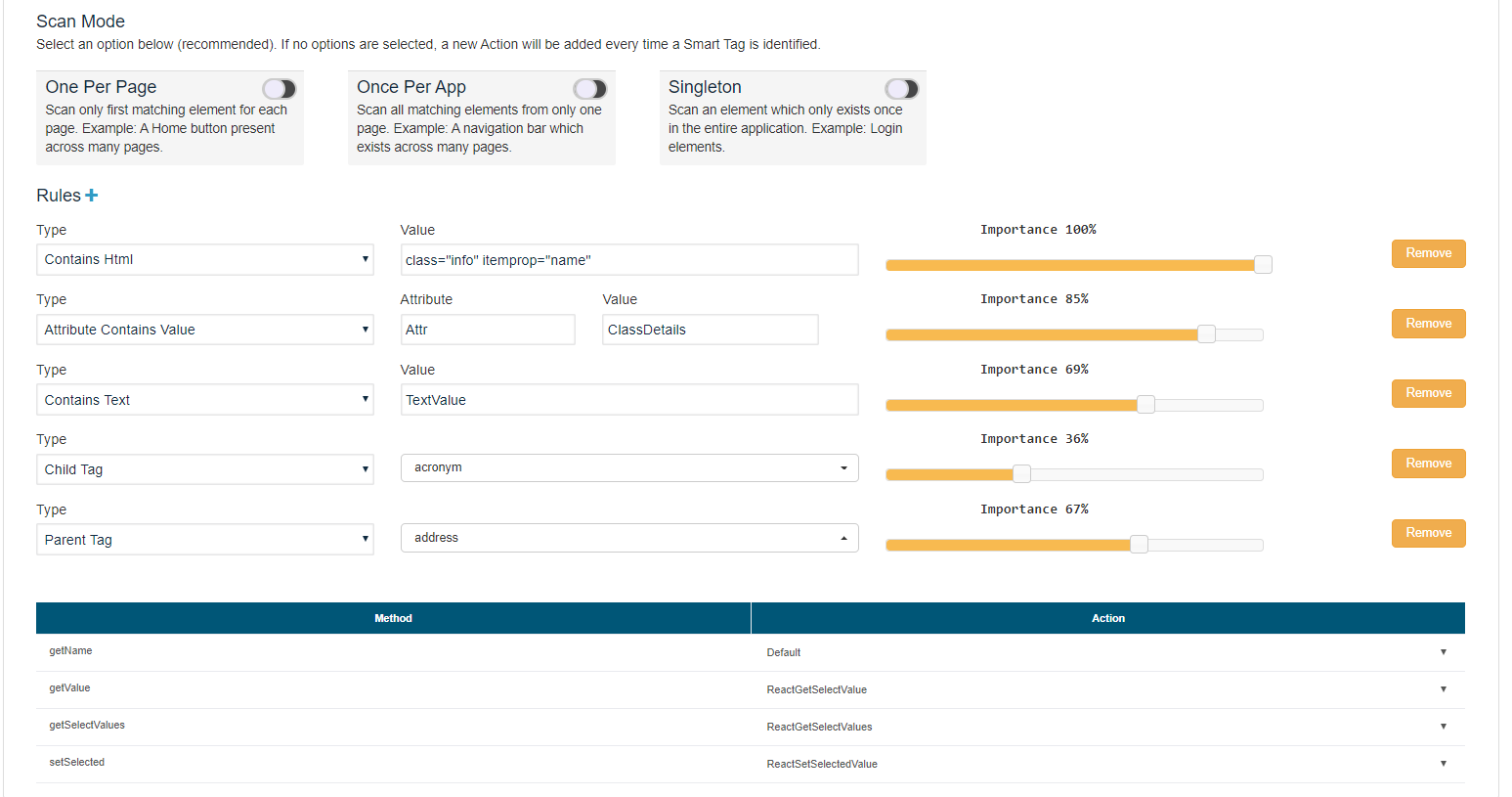Screen dimensions: 1512x797
Task: Click the TextValue input field
Action: coord(629,400)
